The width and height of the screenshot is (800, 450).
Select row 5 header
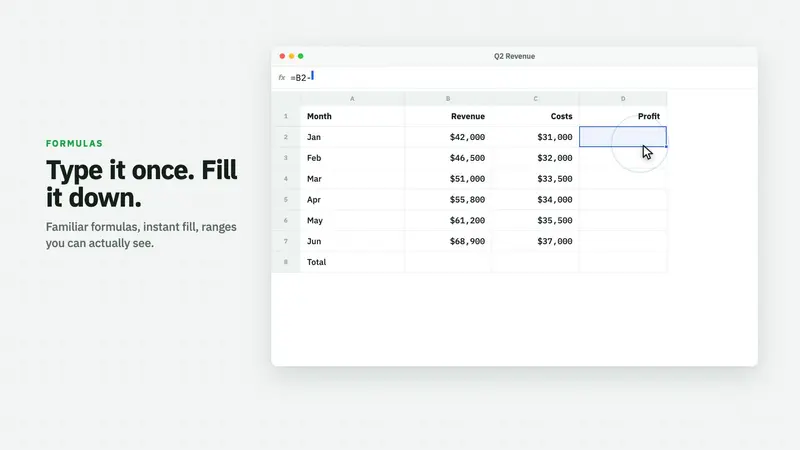coord(286,199)
